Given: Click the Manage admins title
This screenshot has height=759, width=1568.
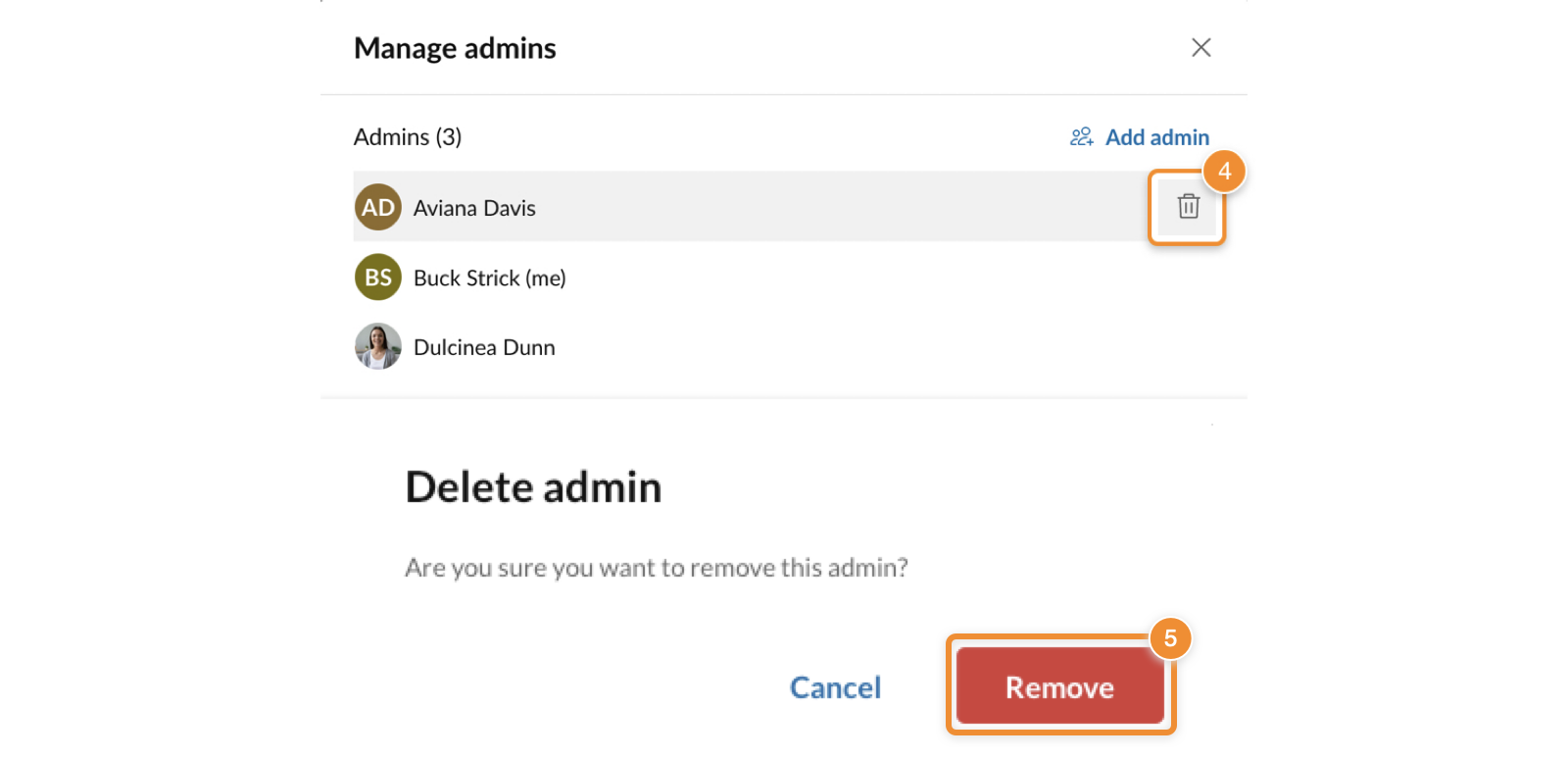Looking at the screenshot, I should click(455, 48).
